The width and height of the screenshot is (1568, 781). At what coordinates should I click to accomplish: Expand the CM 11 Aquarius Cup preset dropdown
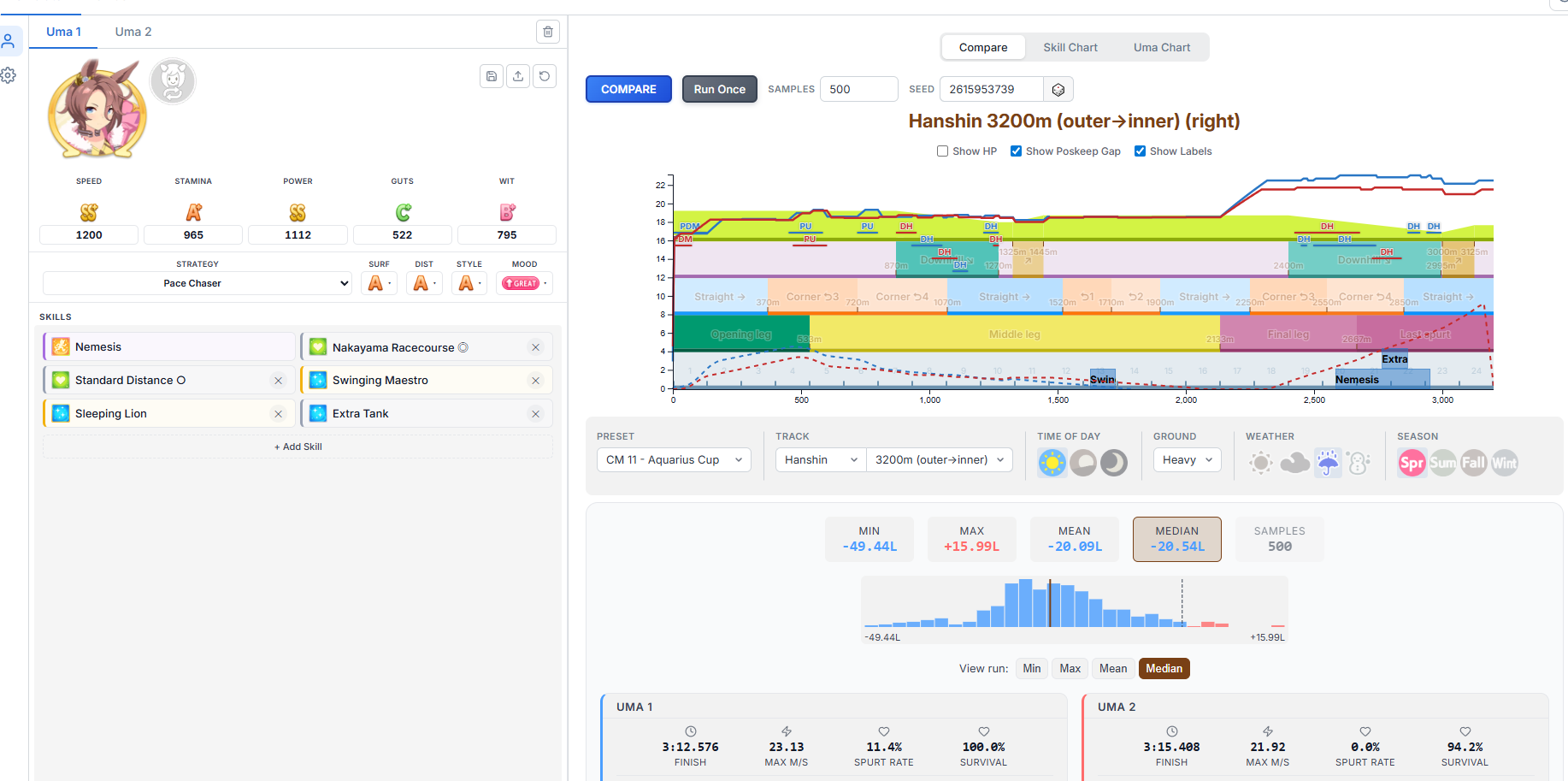pos(674,459)
